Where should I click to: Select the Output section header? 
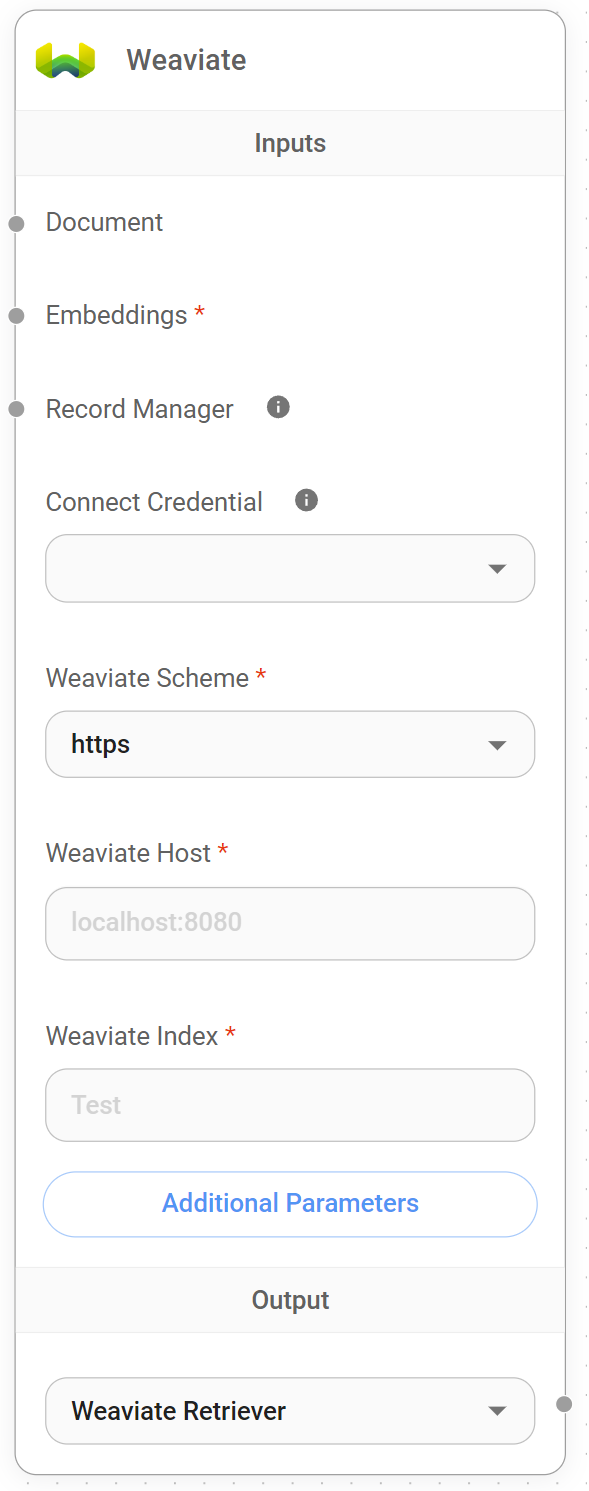click(x=290, y=1299)
